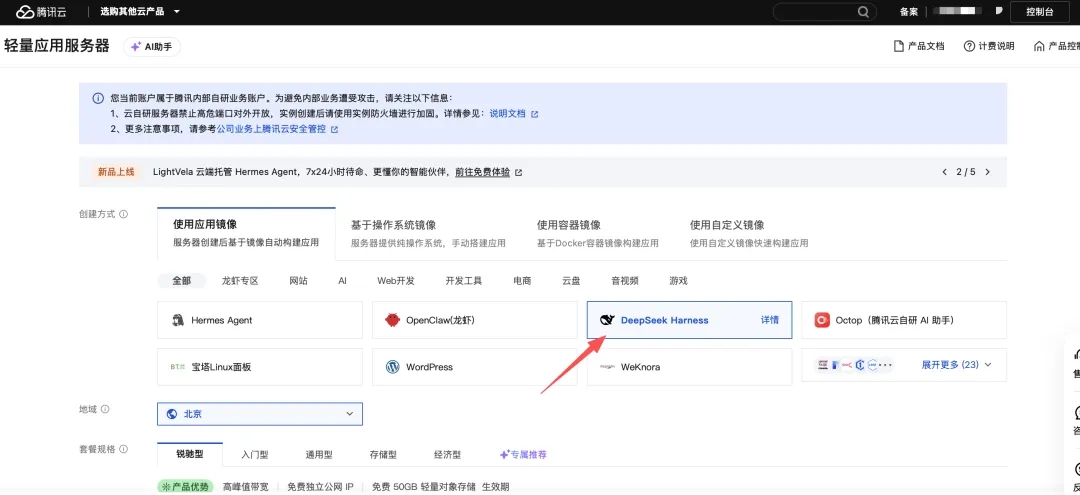The image size is (1080, 495).
Task: Open 详情 for DeepSeek Harness
Action: click(x=770, y=320)
